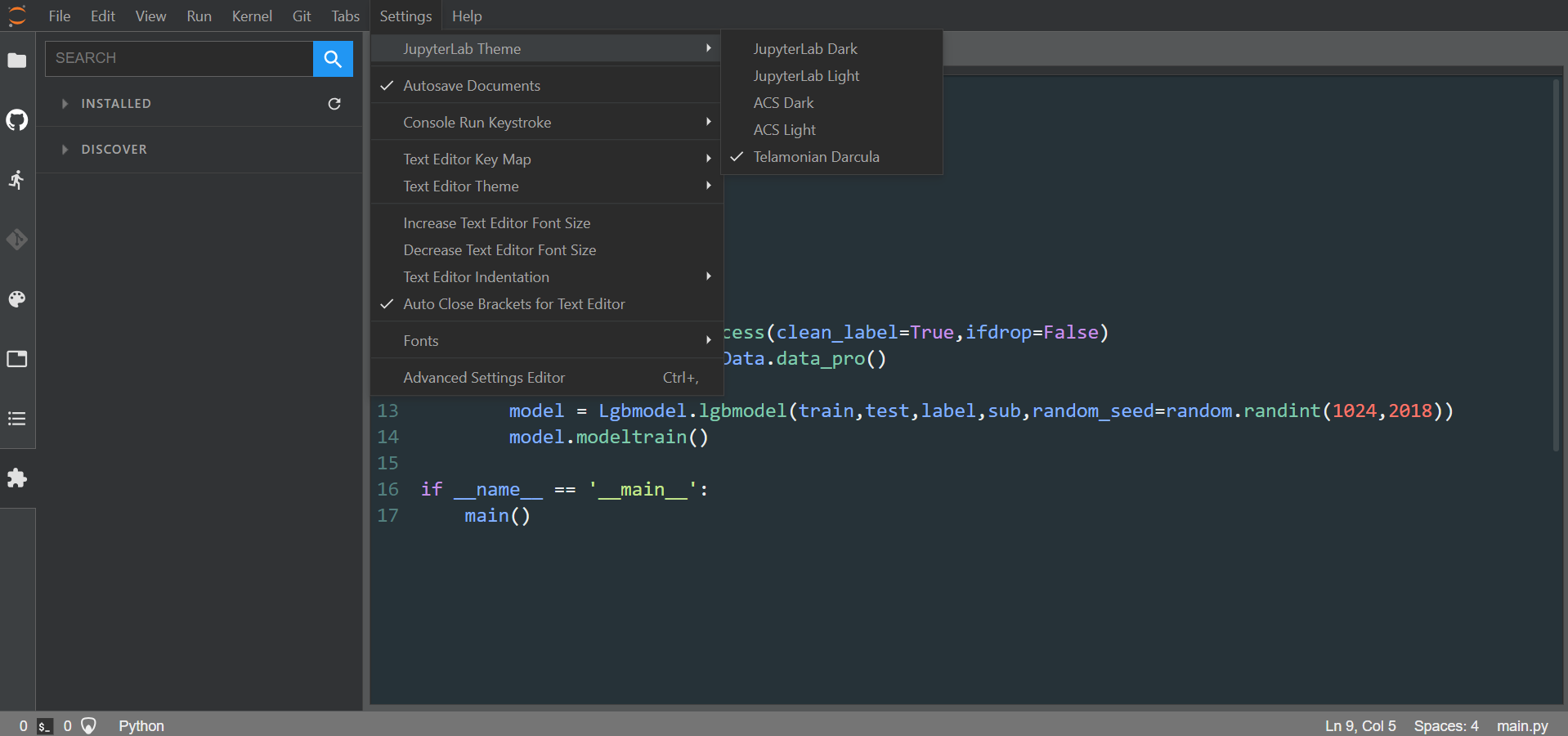The image size is (1568, 736).
Task: Click Increase Text Editor Font Size
Action: click(546, 223)
